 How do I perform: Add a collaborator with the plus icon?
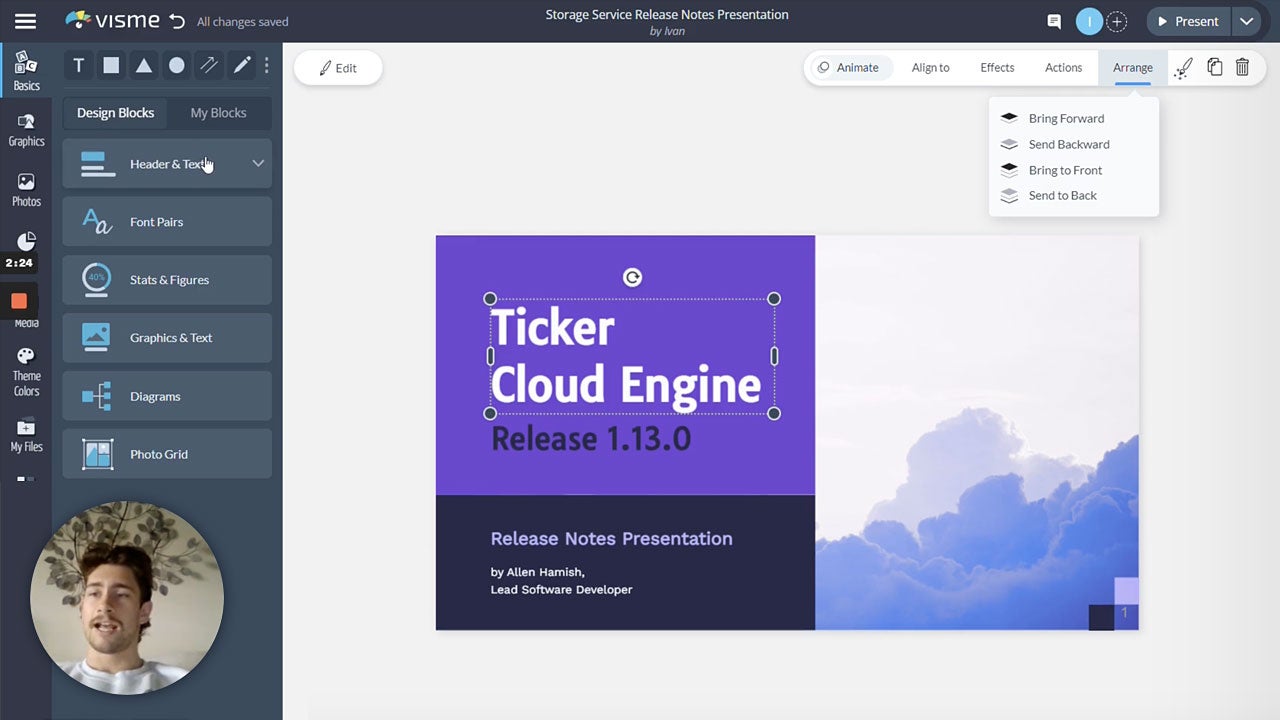pos(1117,21)
